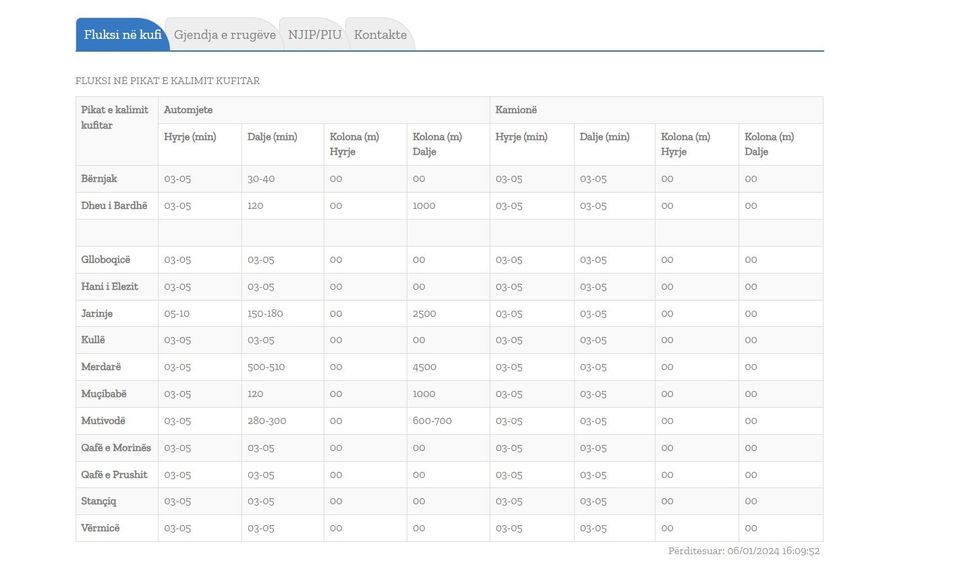
Task: Select the Vërmicë row label
Action: (x=100, y=528)
